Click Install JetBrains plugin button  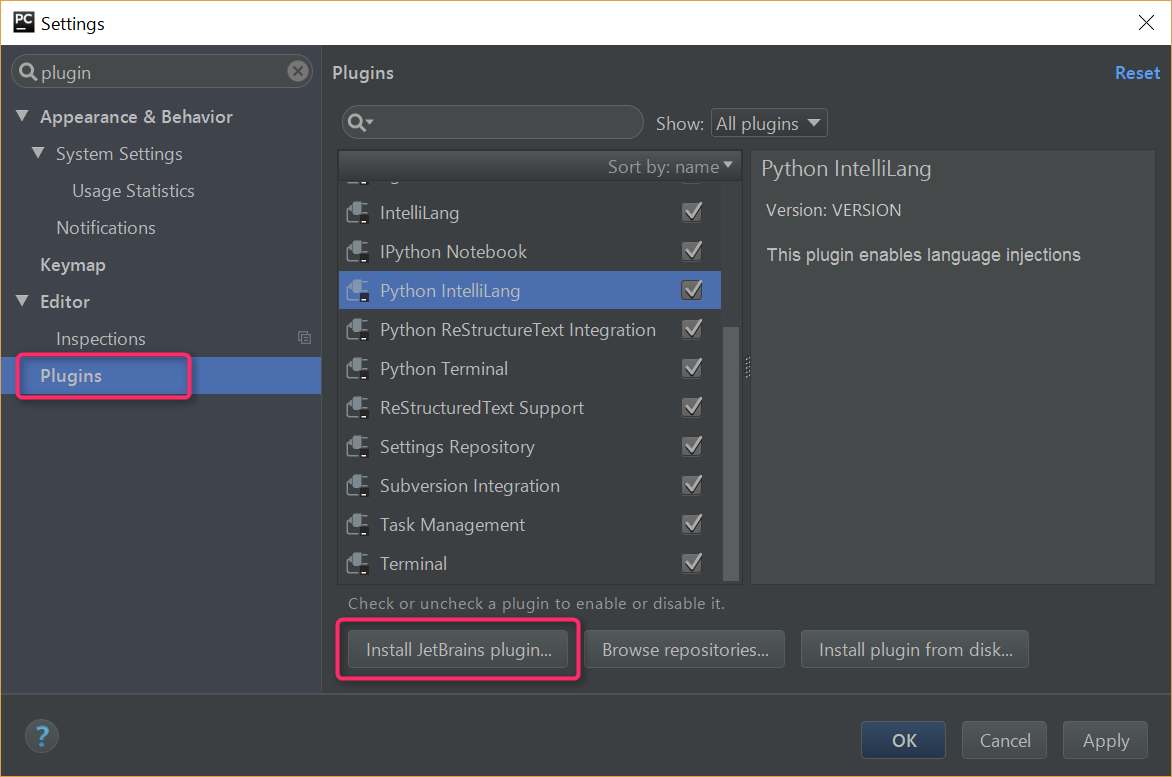[458, 650]
